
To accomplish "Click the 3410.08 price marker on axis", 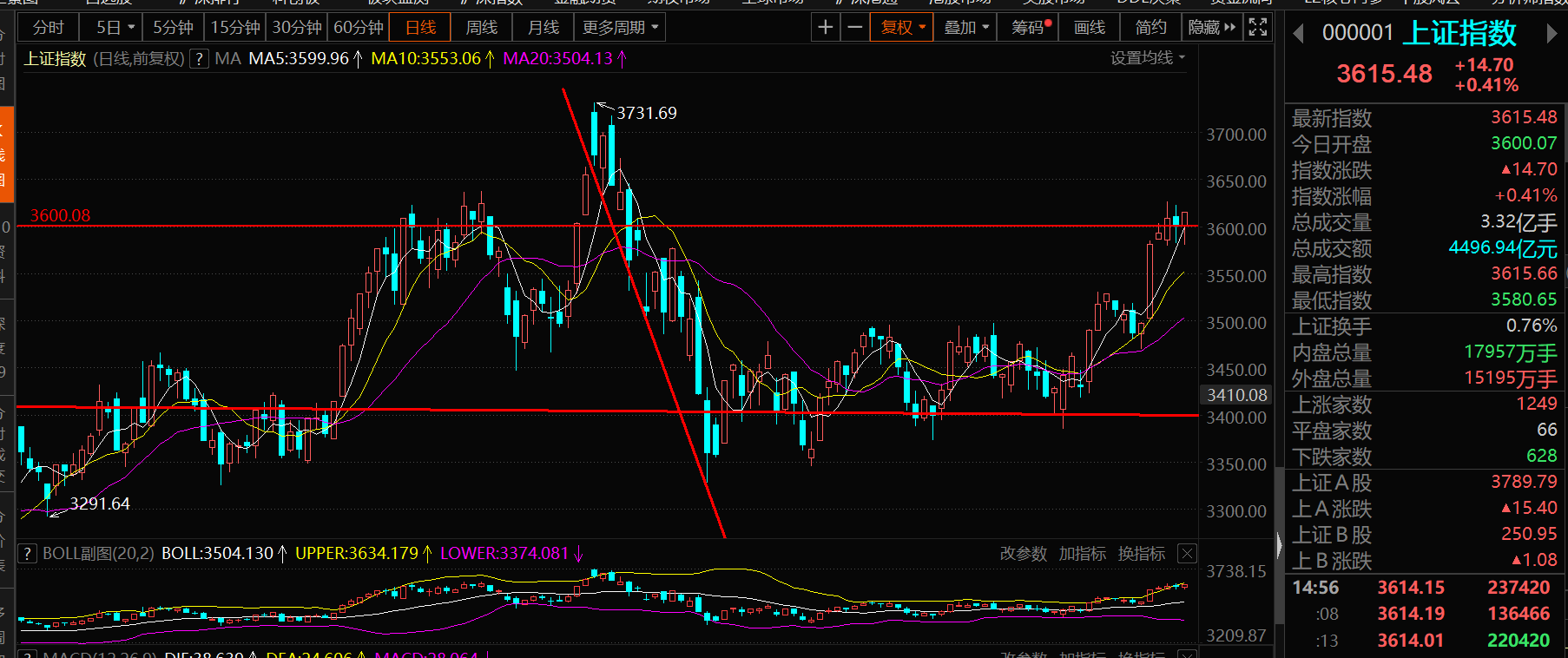I will (1236, 396).
